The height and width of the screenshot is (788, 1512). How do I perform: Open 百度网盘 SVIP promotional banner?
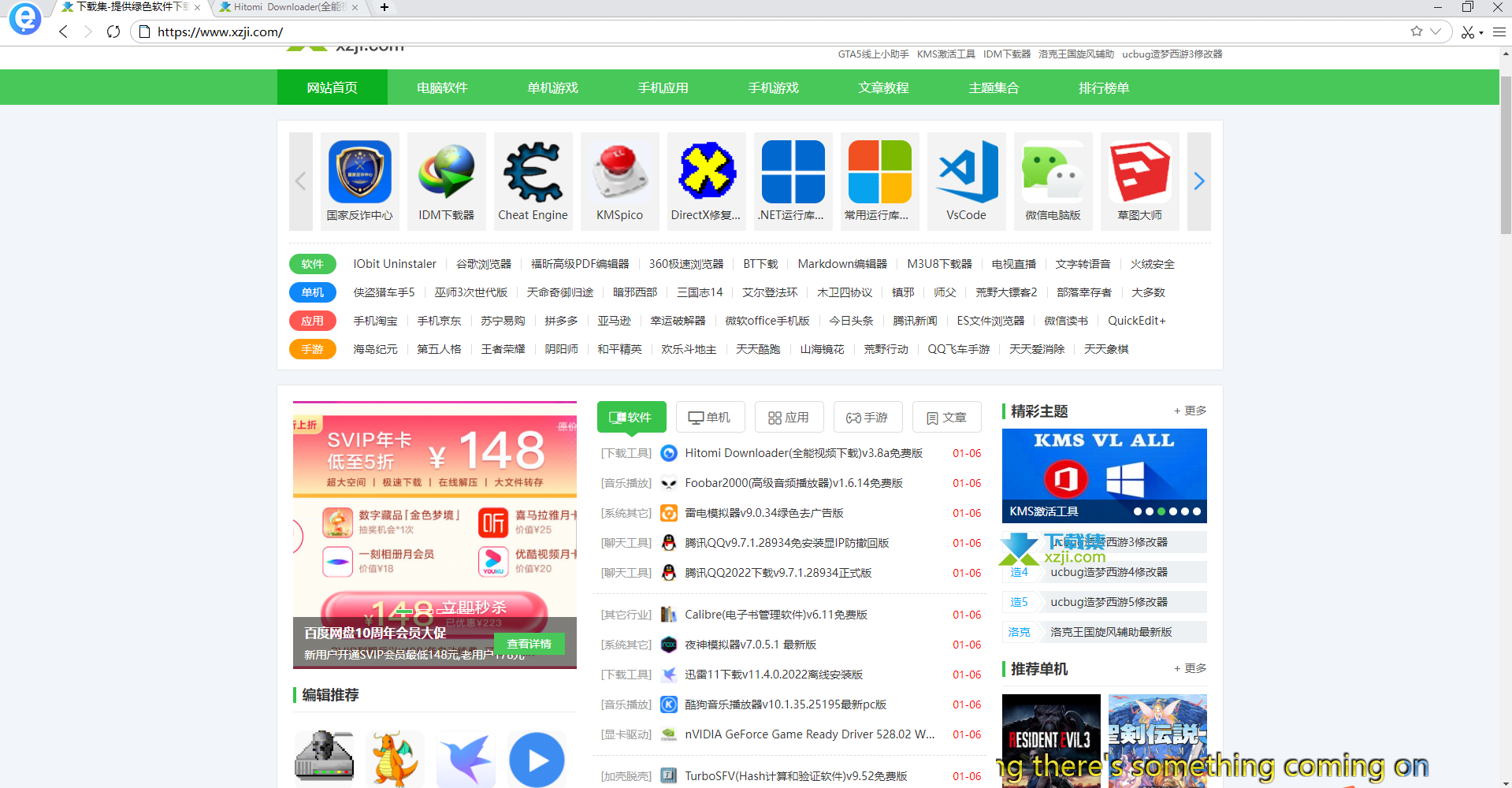click(x=435, y=535)
